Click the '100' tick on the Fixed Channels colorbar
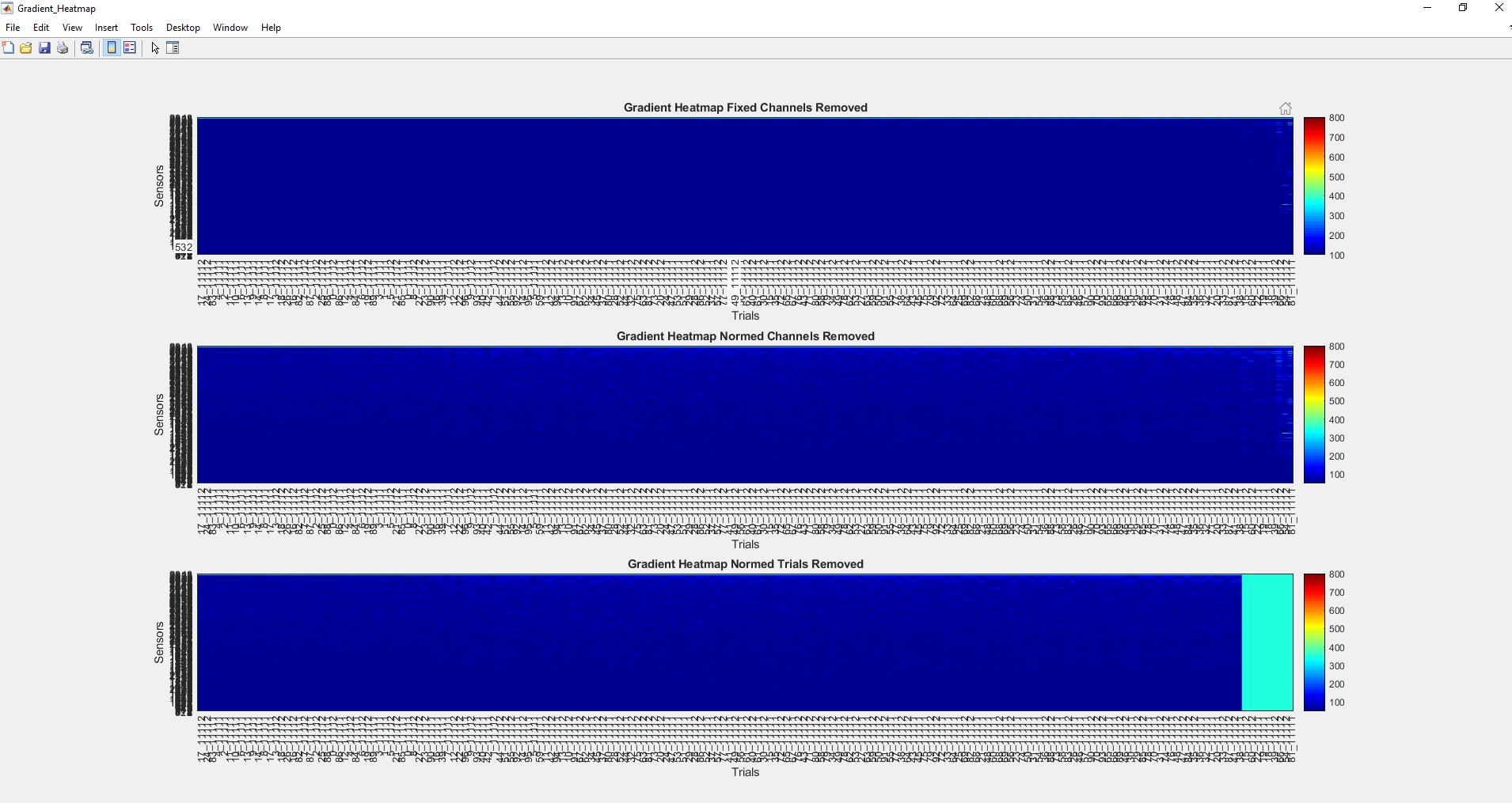 coord(1337,256)
